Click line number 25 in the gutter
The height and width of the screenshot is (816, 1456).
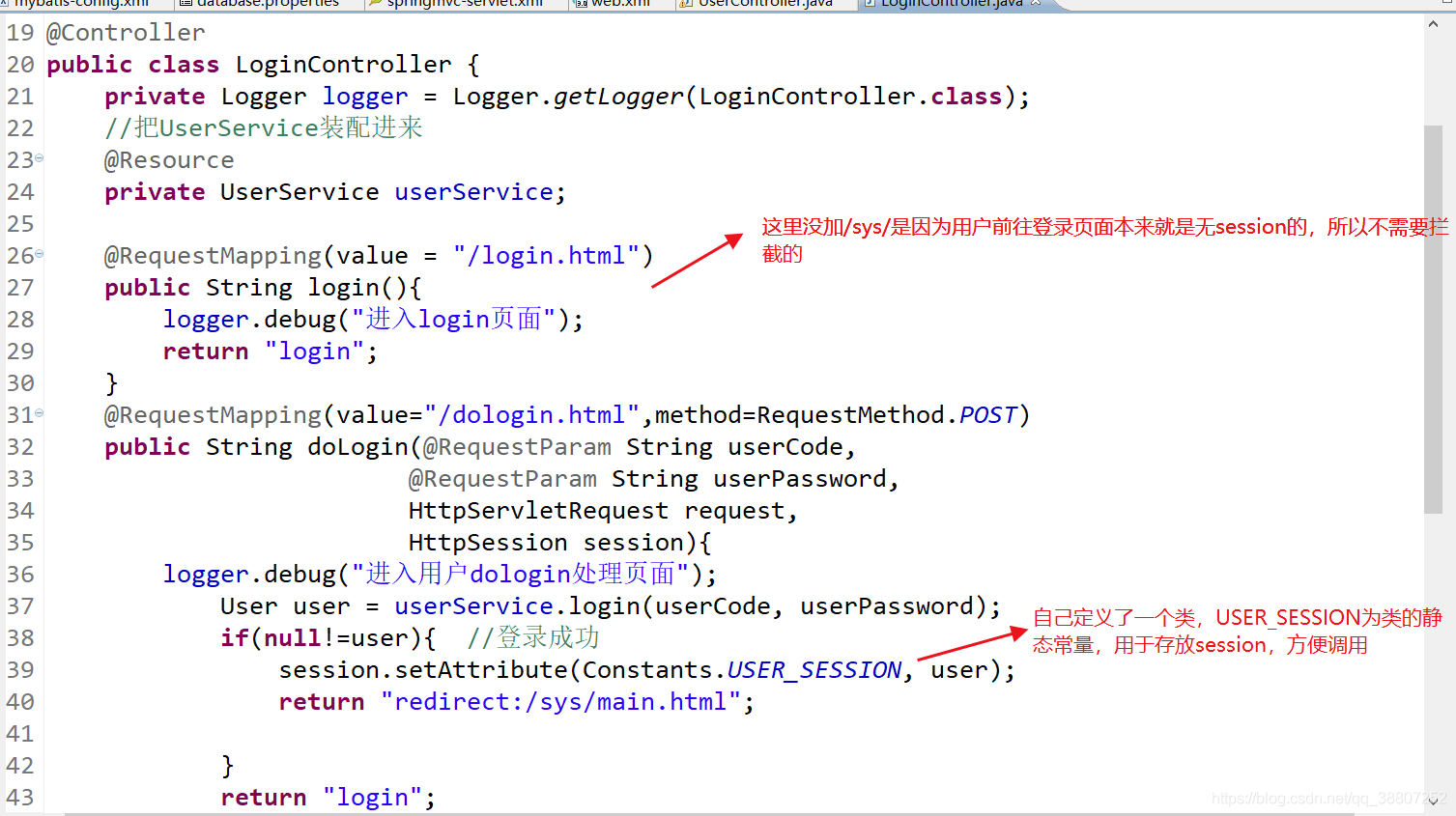coord(20,224)
